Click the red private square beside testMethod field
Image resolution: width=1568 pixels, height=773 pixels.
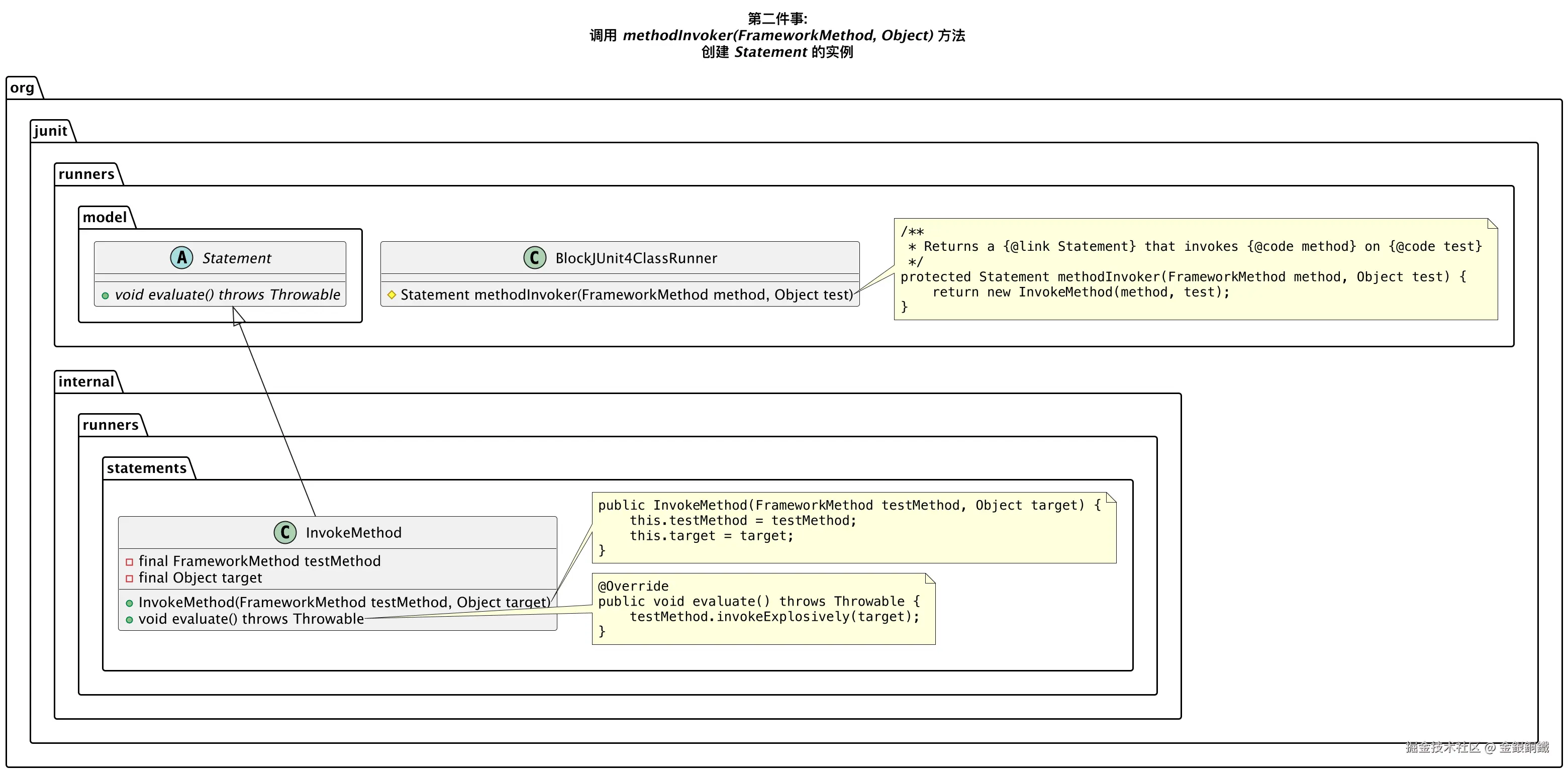pos(129,561)
